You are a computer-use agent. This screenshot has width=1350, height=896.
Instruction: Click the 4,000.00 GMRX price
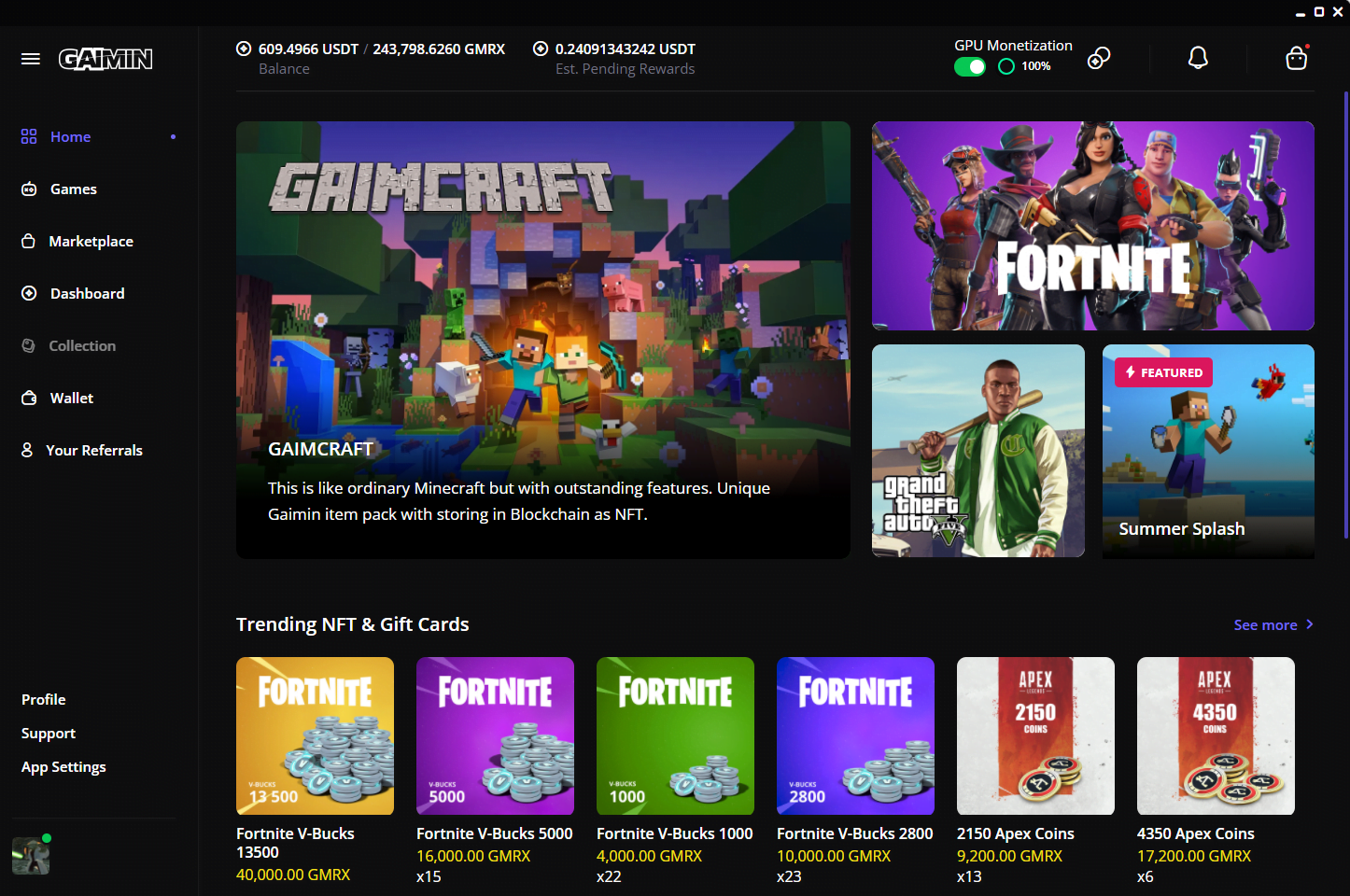(x=649, y=856)
